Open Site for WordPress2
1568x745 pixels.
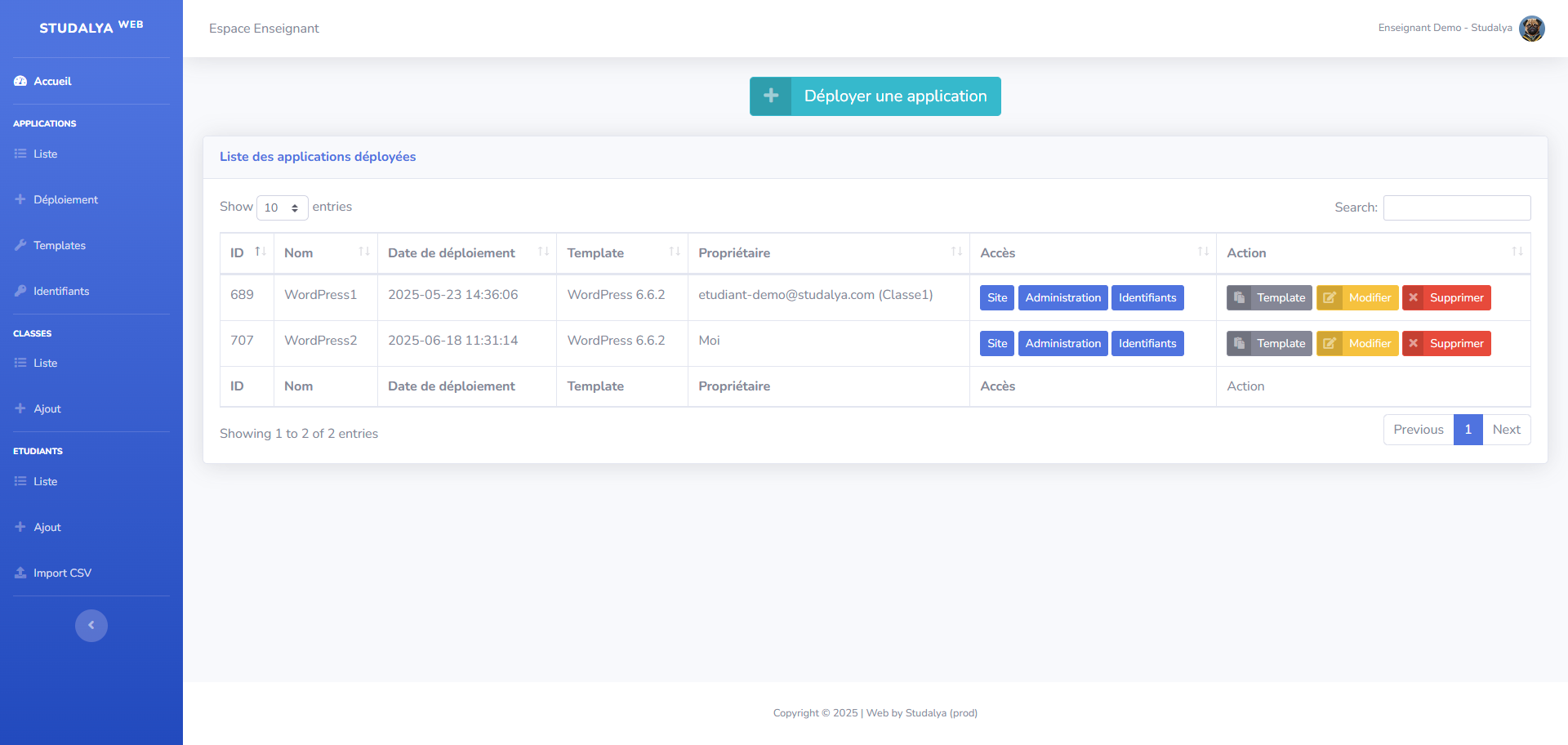pos(997,344)
